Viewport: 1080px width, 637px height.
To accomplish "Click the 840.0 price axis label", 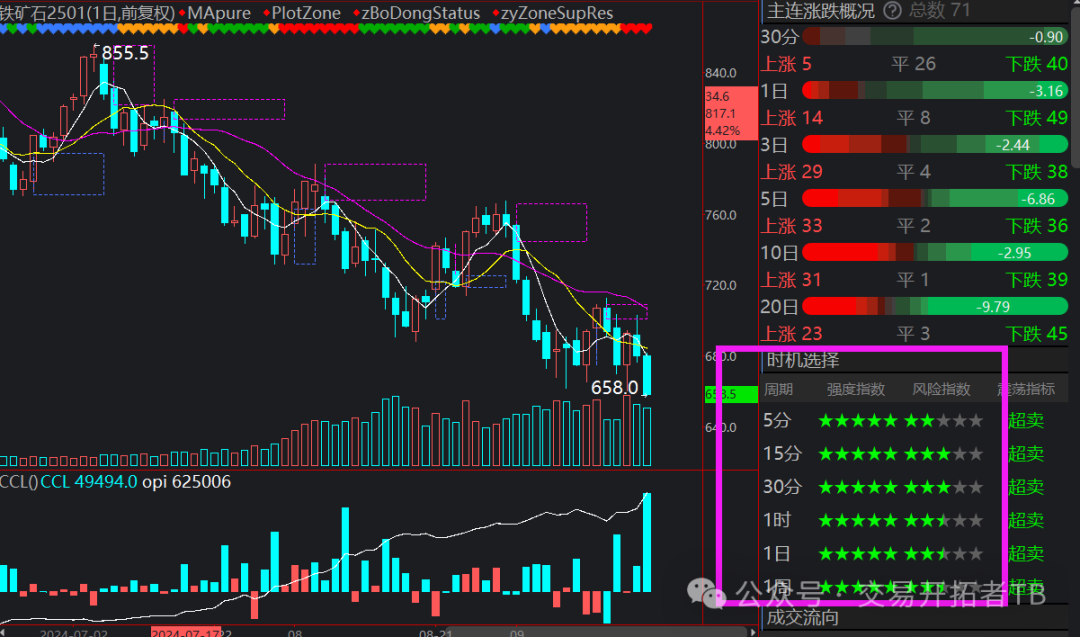I will 720,73.
